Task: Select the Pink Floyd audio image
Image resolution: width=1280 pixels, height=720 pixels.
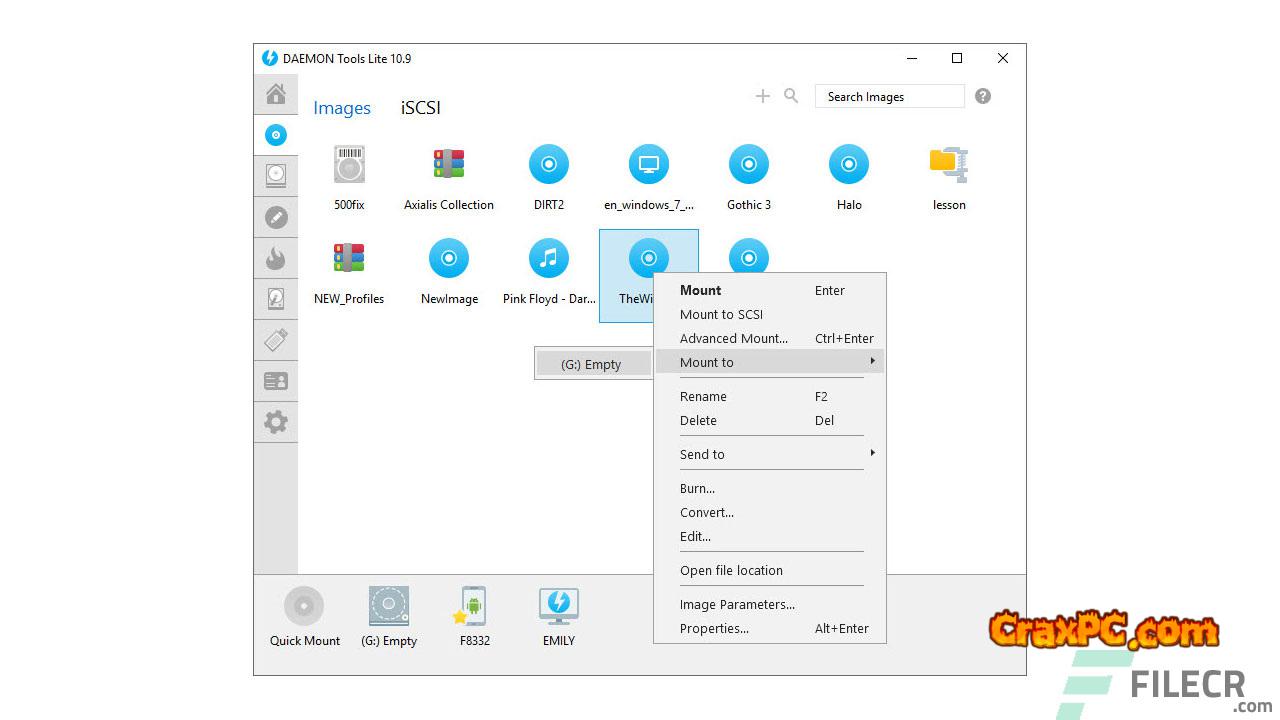Action: pos(548,259)
